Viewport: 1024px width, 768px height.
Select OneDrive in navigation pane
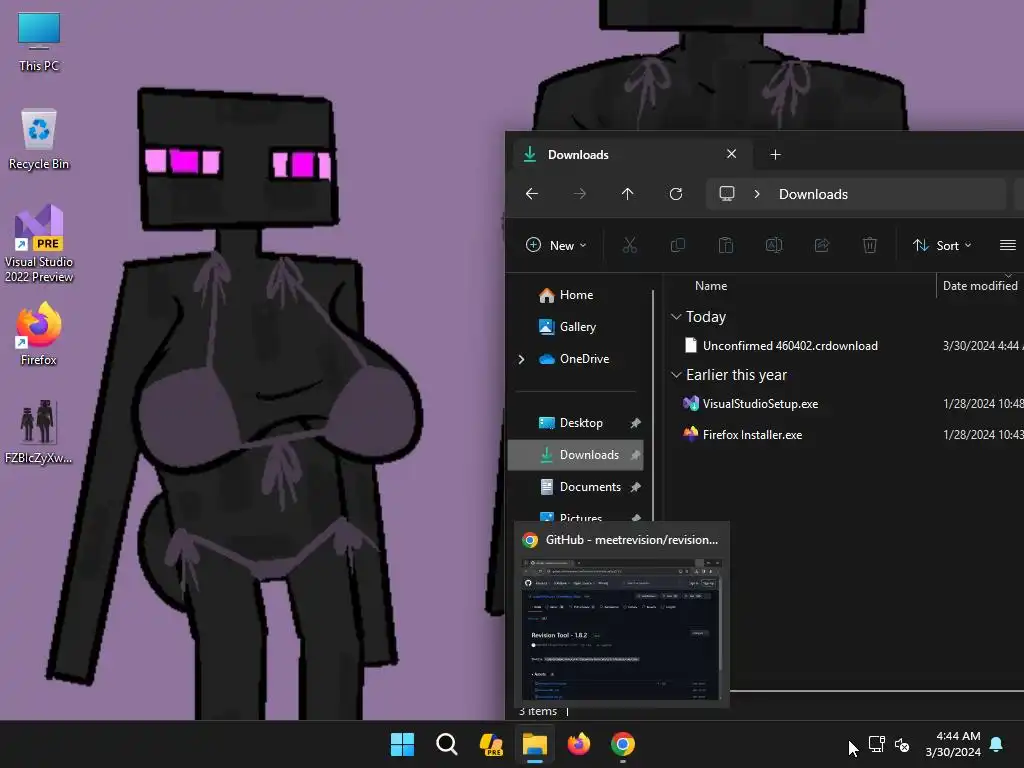(x=584, y=359)
